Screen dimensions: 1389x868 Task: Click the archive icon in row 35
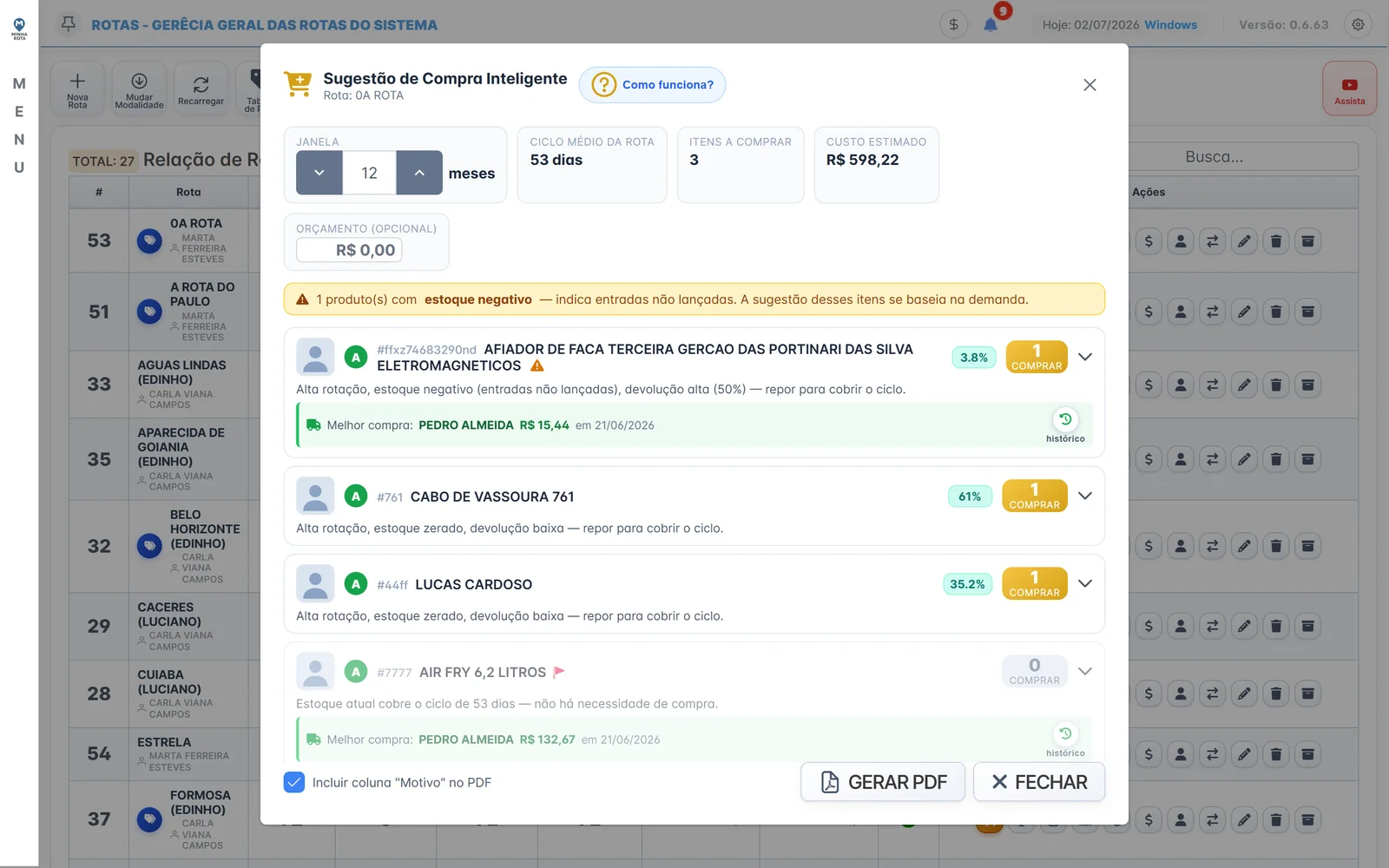(1308, 459)
